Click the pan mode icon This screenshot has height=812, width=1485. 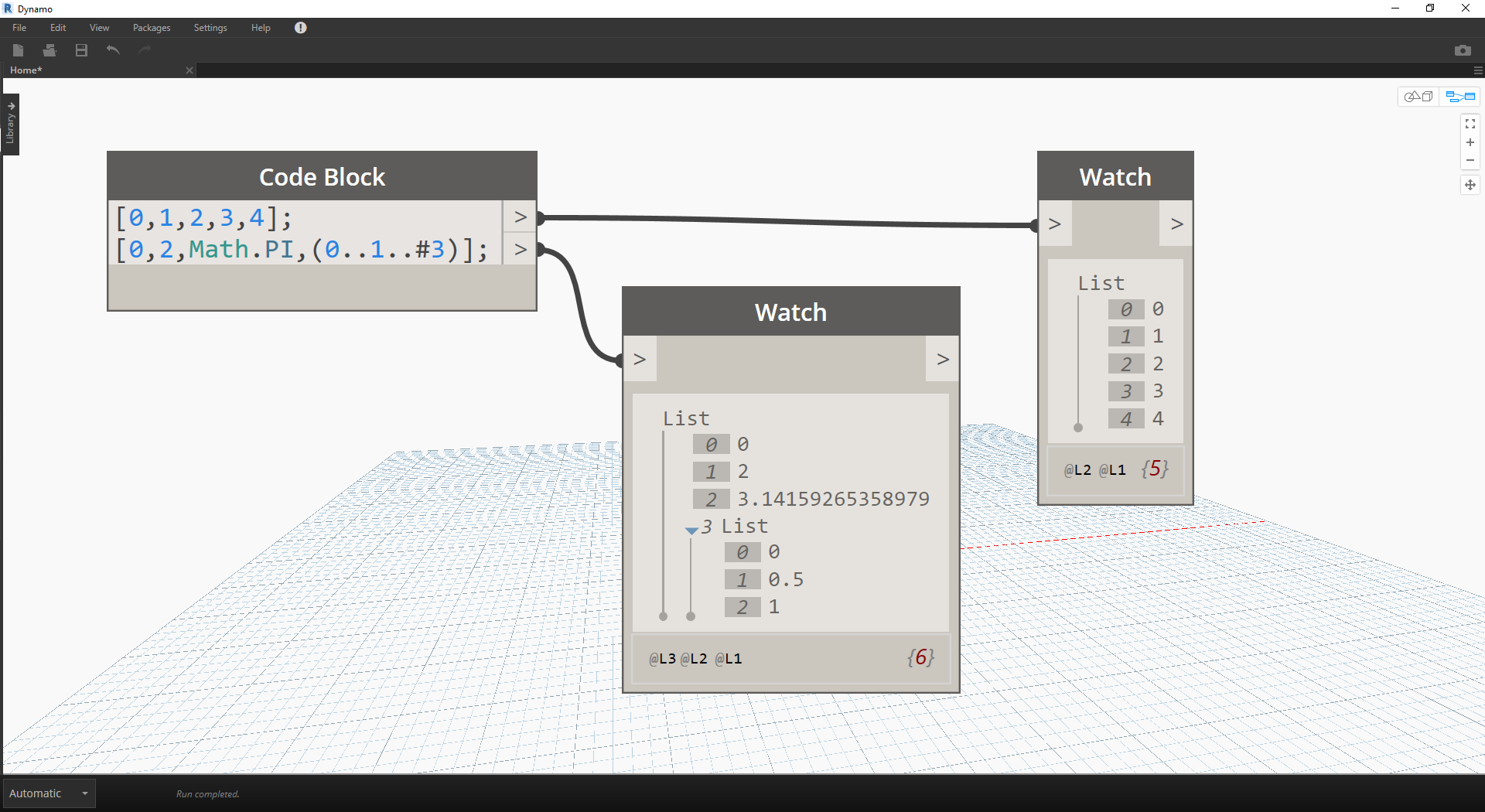(1470, 185)
